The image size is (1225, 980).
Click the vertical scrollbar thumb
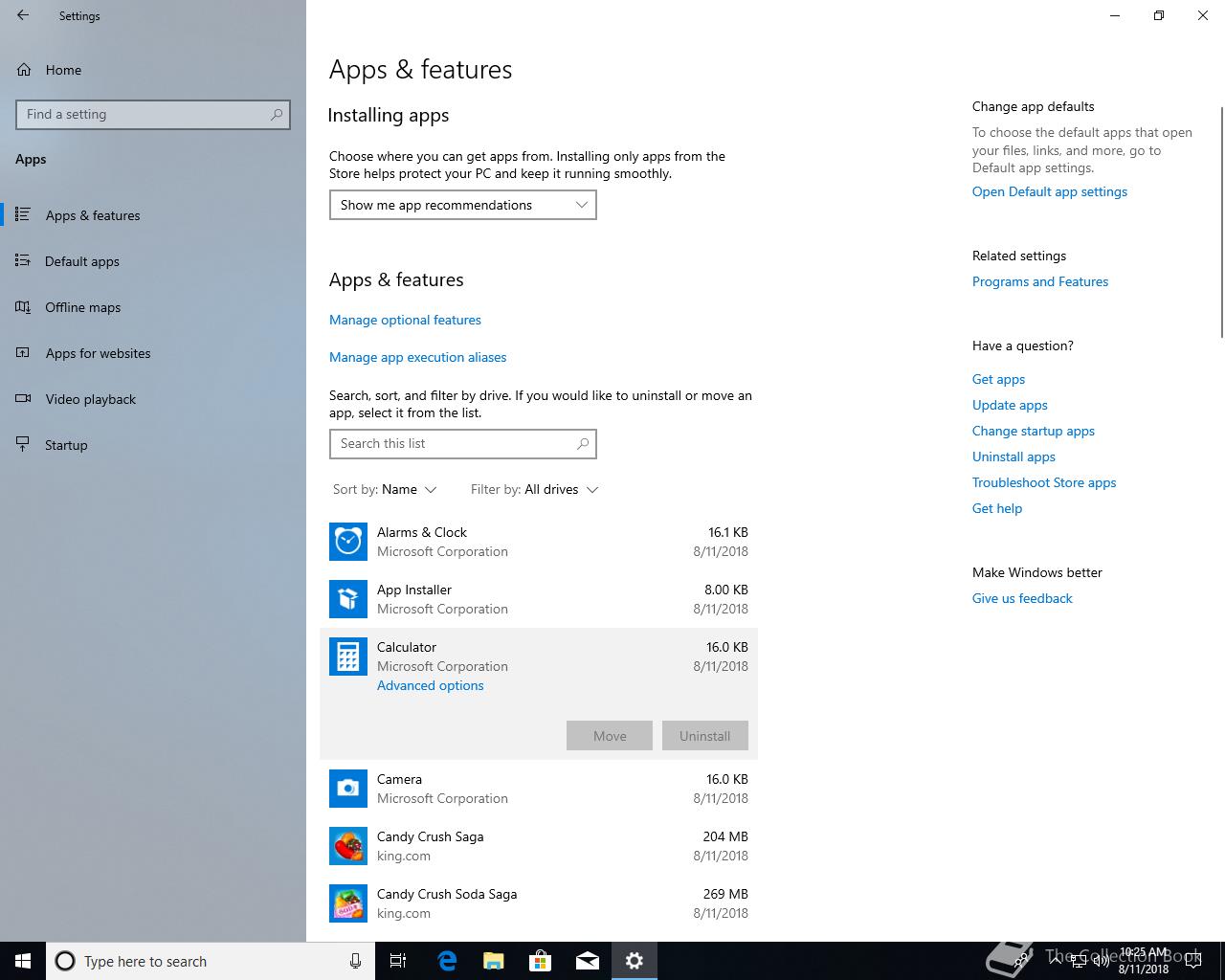[1222, 222]
